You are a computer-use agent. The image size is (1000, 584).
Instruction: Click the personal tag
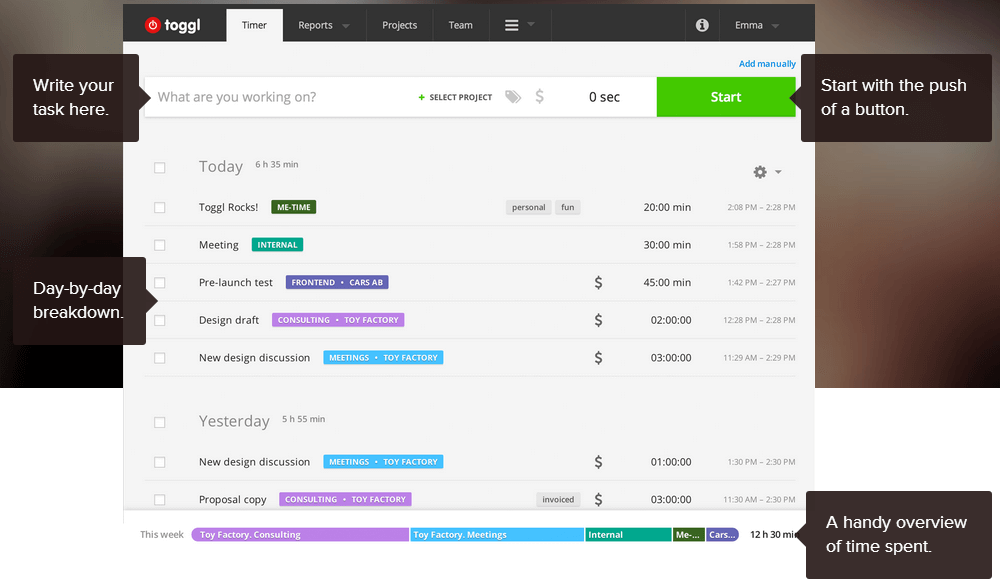[x=529, y=207]
